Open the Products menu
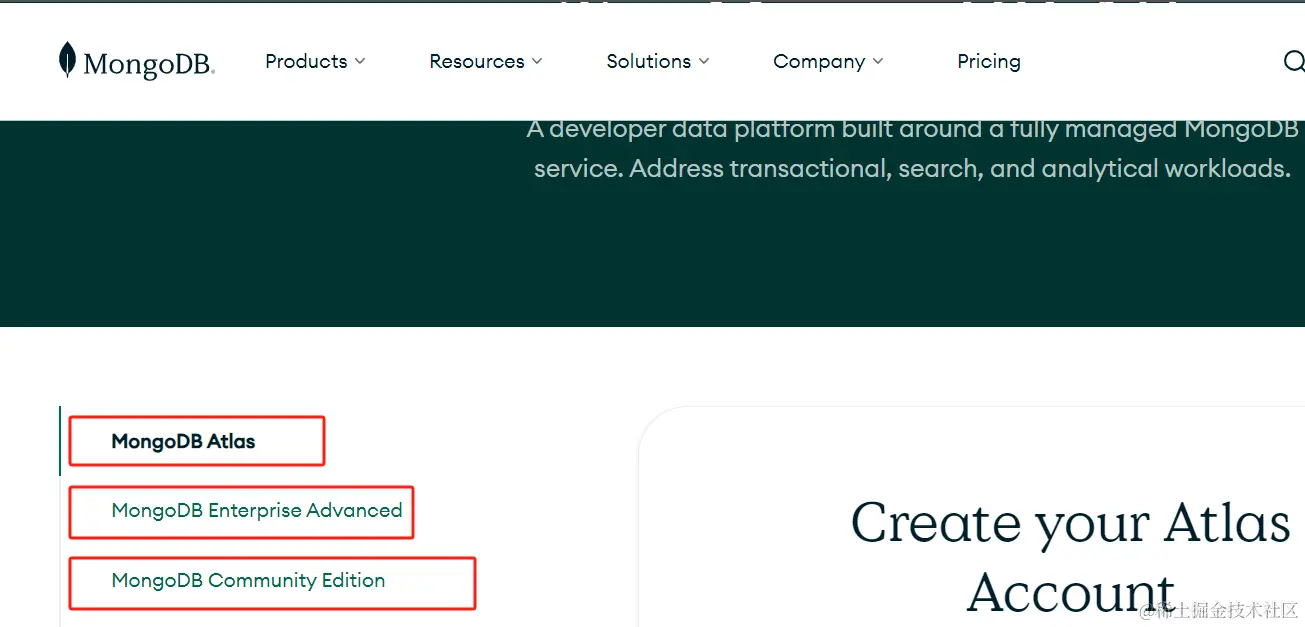The width and height of the screenshot is (1305, 627). (x=315, y=61)
